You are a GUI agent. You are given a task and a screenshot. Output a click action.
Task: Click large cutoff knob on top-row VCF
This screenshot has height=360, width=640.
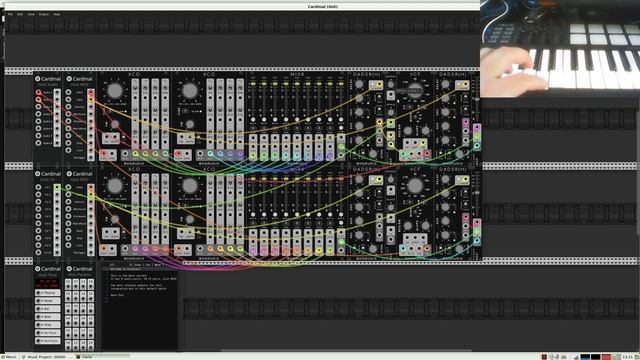click(x=415, y=91)
